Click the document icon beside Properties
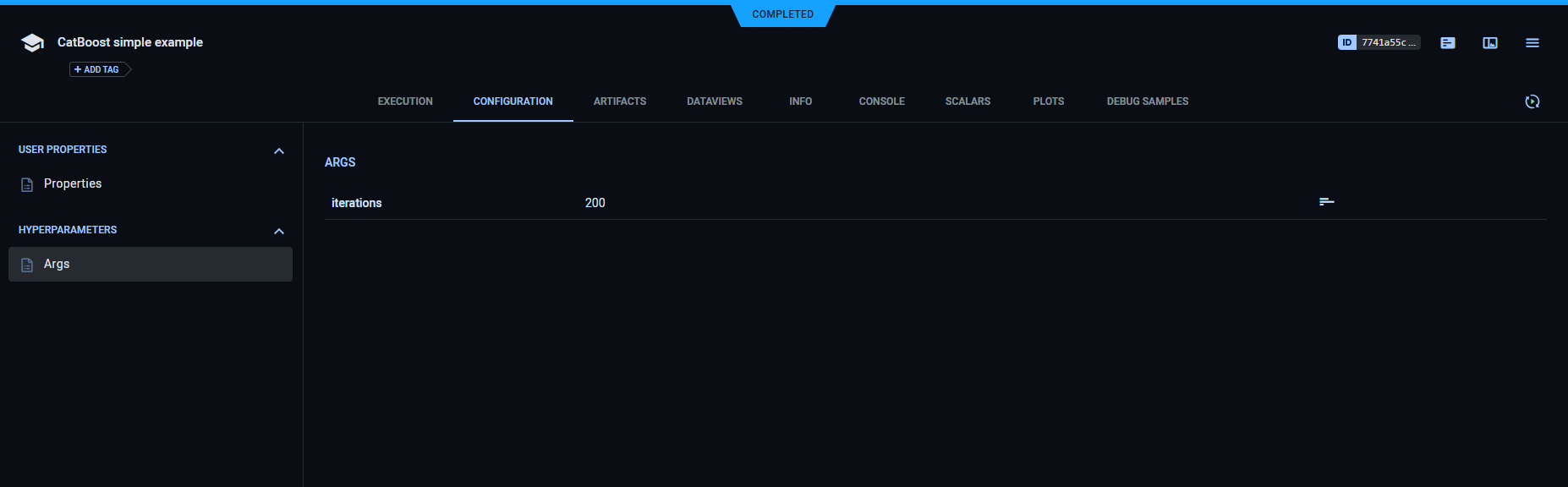1568x487 pixels. tap(27, 184)
